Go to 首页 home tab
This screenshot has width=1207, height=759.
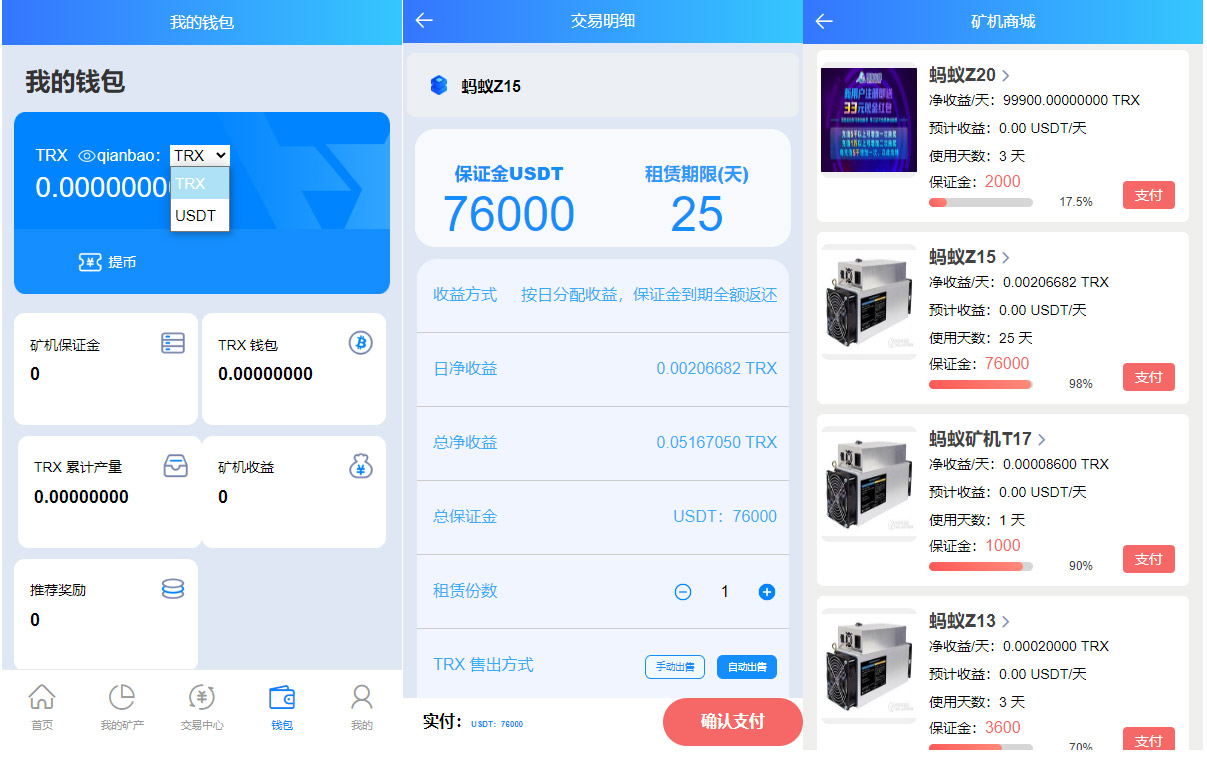(42, 707)
